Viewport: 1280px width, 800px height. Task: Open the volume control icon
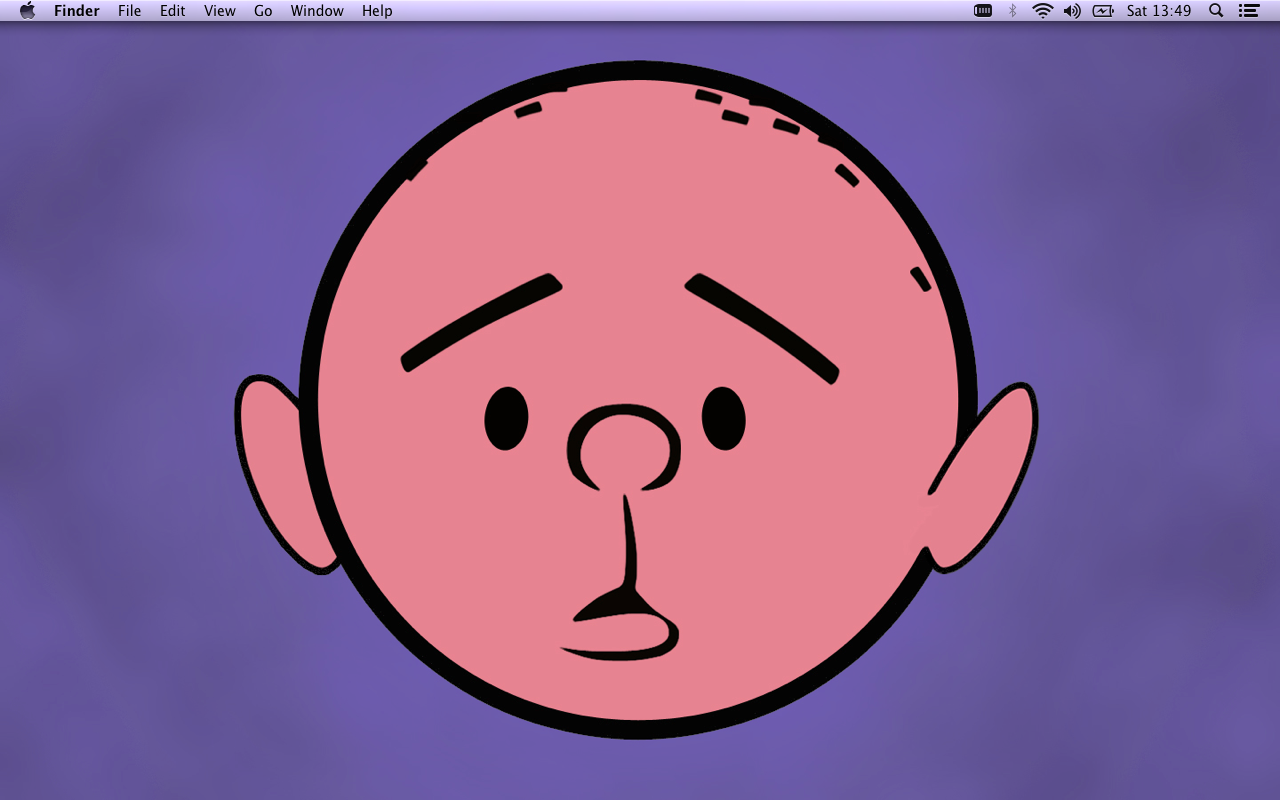tap(1072, 11)
